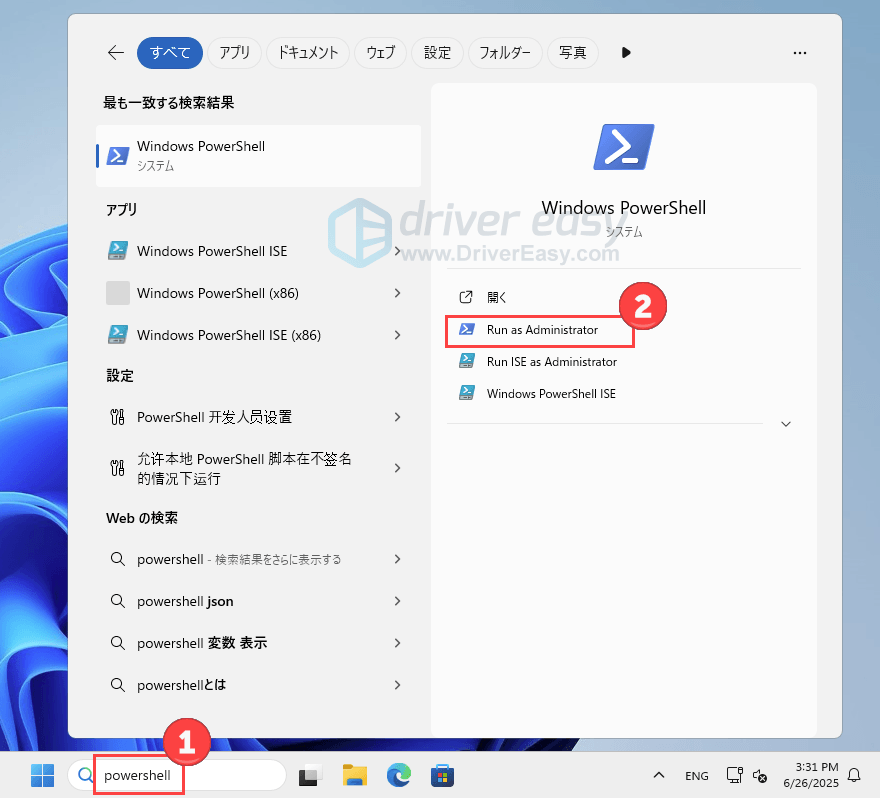Click search icon beside powershell json
Viewport: 880px width, 798px height.
[x=117, y=601]
